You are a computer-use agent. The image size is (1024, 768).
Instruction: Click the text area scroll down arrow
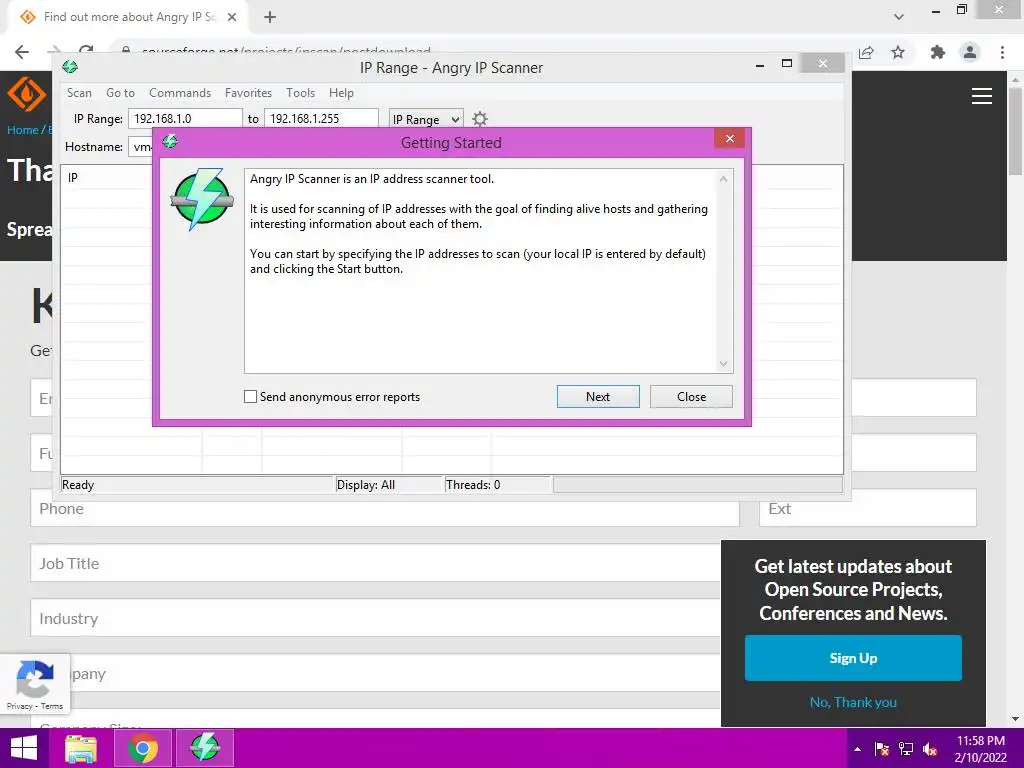pos(723,364)
